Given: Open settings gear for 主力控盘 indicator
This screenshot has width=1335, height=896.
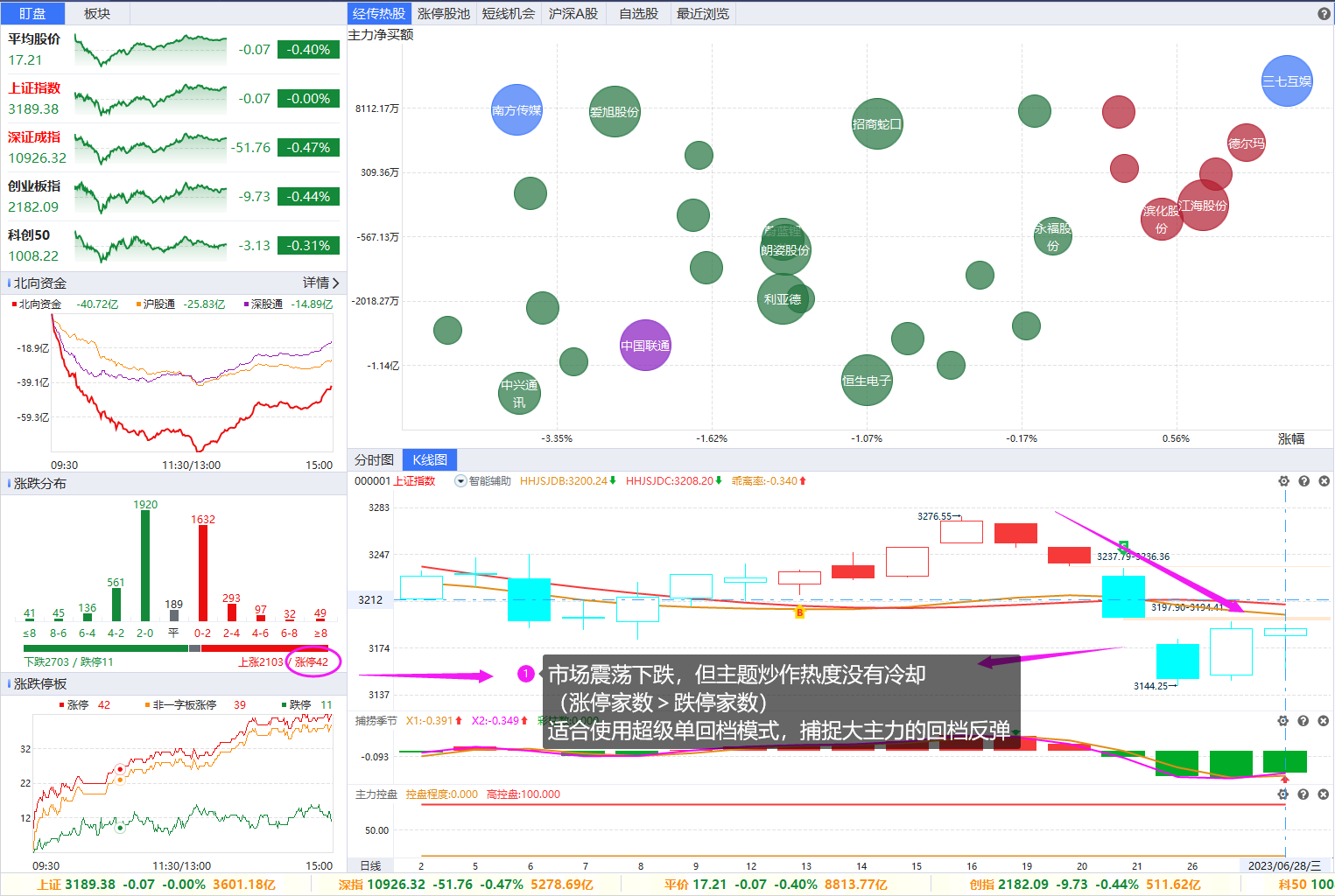Looking at the screenshot, I should tap(1282, 794).
